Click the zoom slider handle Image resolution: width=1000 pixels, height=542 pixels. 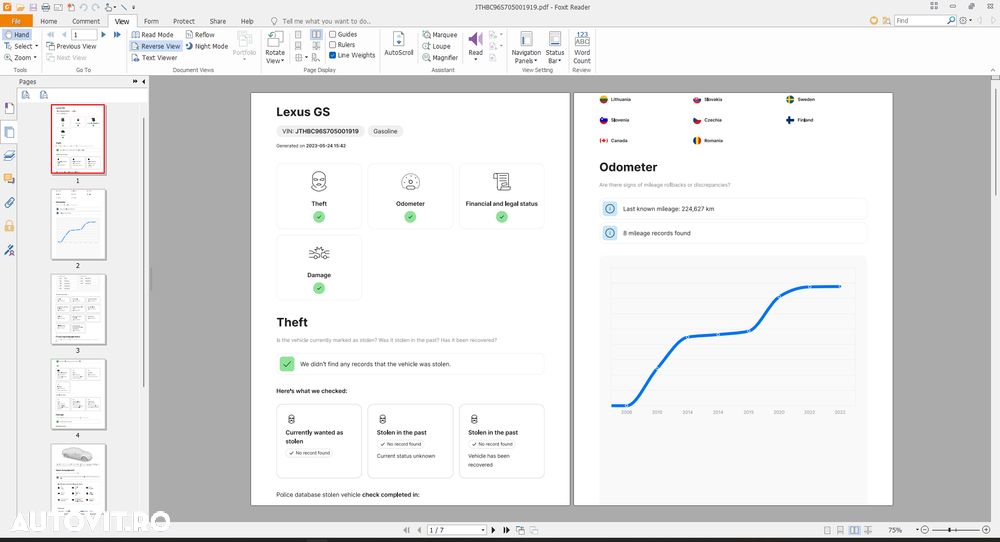coord(950,530)
